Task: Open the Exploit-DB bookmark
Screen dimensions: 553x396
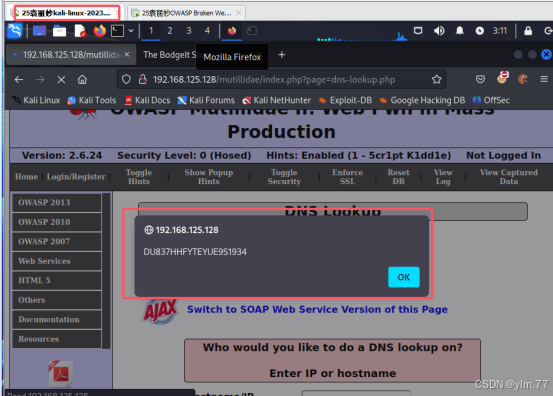Action: pyautogui.click(x=345, y=100)
